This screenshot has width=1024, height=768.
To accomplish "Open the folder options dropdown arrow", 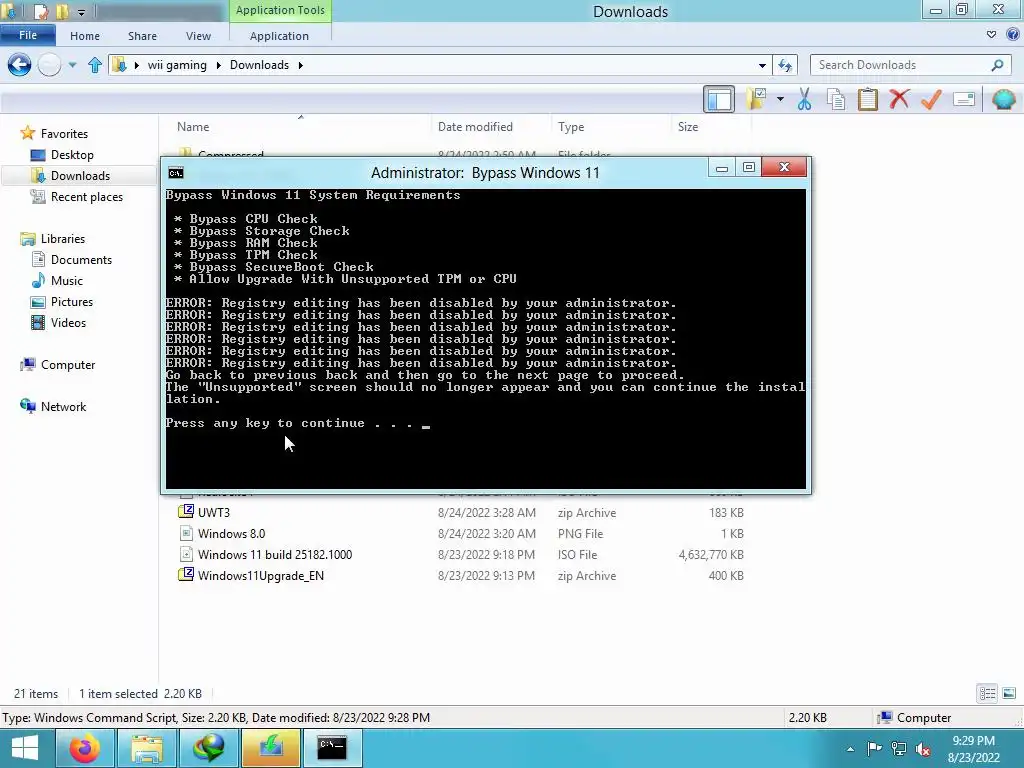I will (780, 99).
